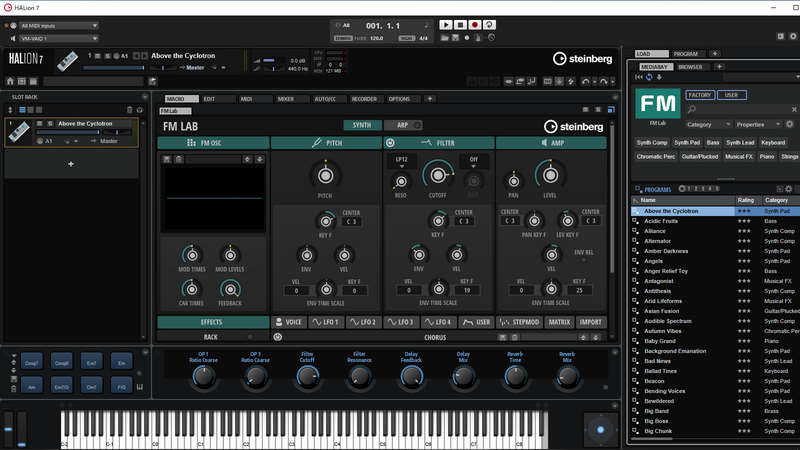Toggle the ARP power circle
800x450 pixels.
pos(417,126)
